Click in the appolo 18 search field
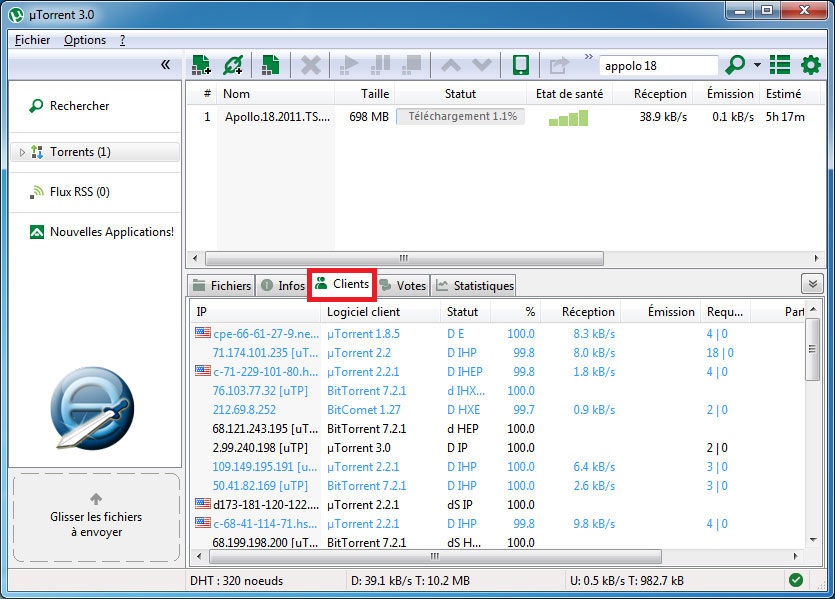 tap(659, 65)
